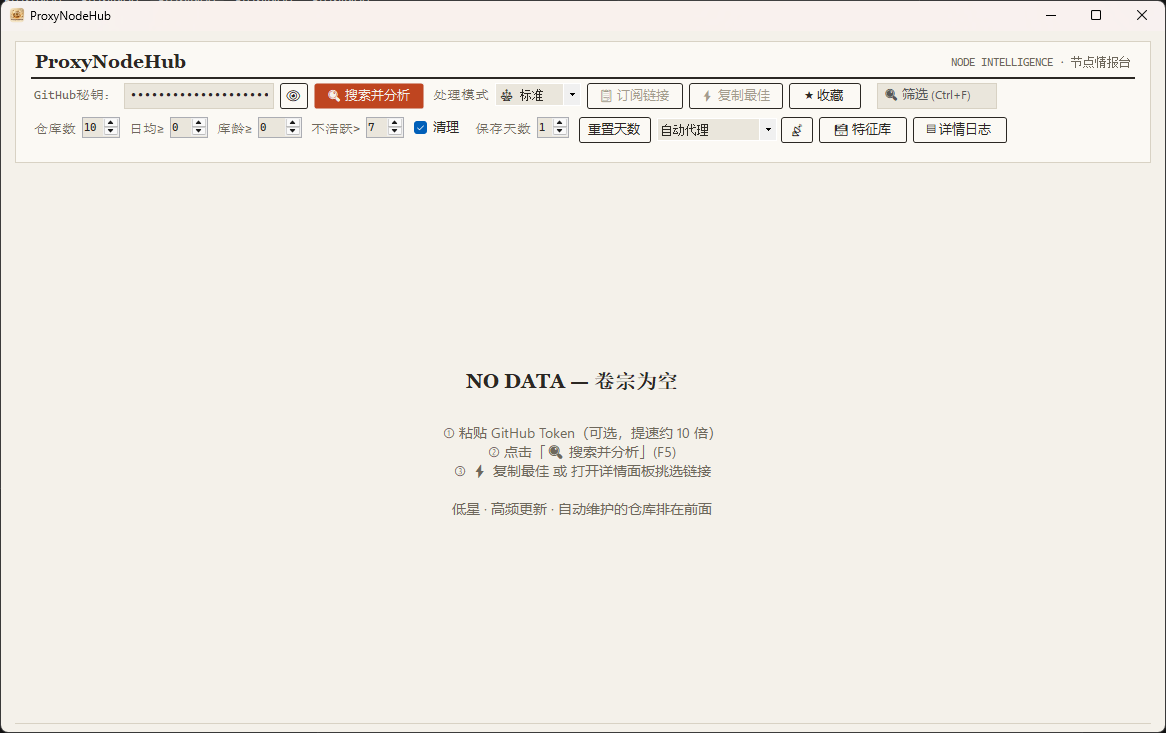Click the GitHub秘钥 password field
Viewport: 1166px width, 733px height.
coord(199,96)
